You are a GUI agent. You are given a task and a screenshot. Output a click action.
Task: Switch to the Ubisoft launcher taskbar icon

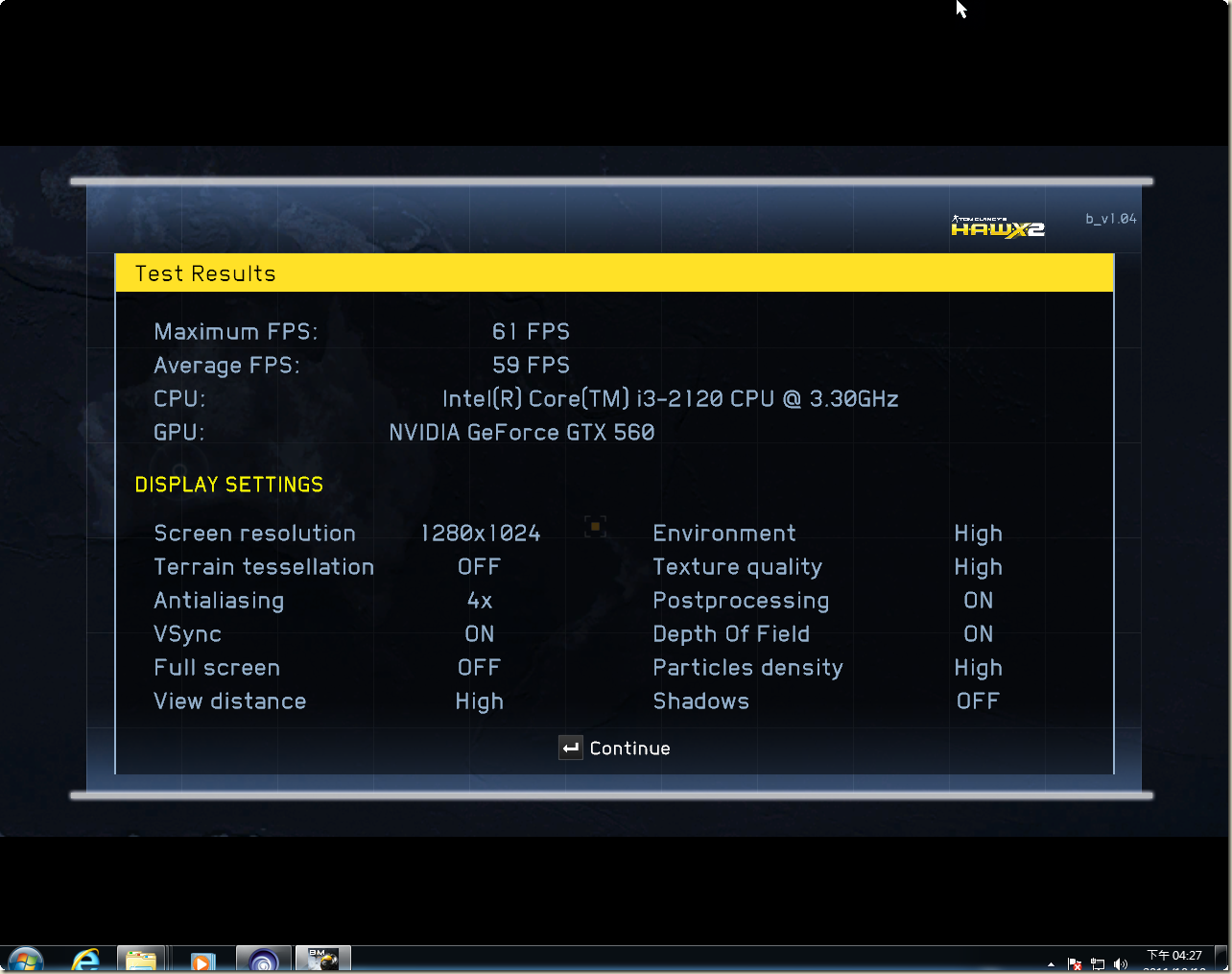pos(263,961)
